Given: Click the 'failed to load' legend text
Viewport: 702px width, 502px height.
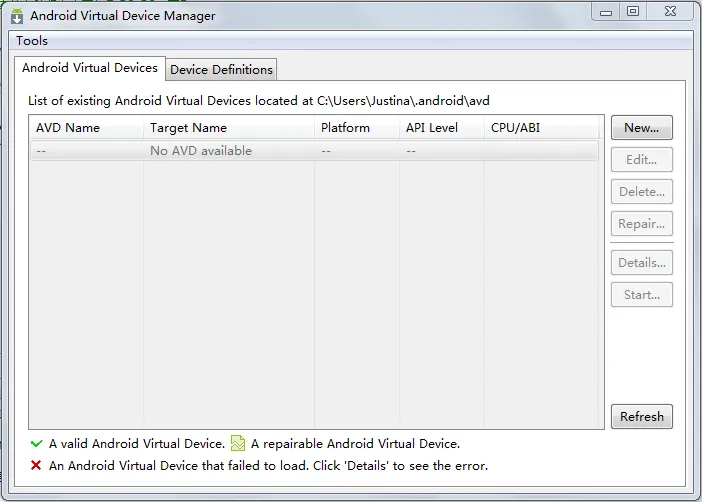Looking at the screenshot, I should [x=268, y=466].
